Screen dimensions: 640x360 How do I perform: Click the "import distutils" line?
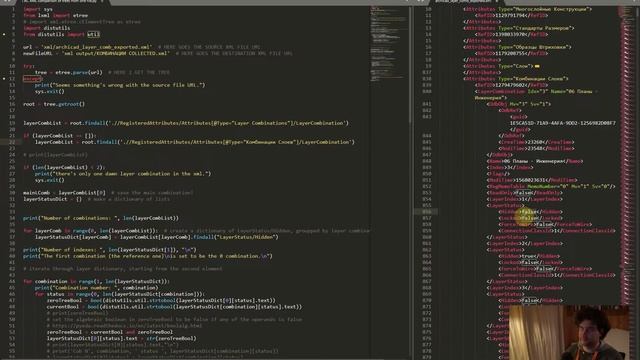47,28
